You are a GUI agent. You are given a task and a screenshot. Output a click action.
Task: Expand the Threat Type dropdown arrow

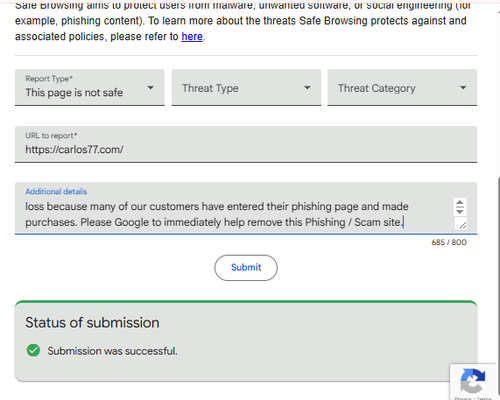pos(307,88)
